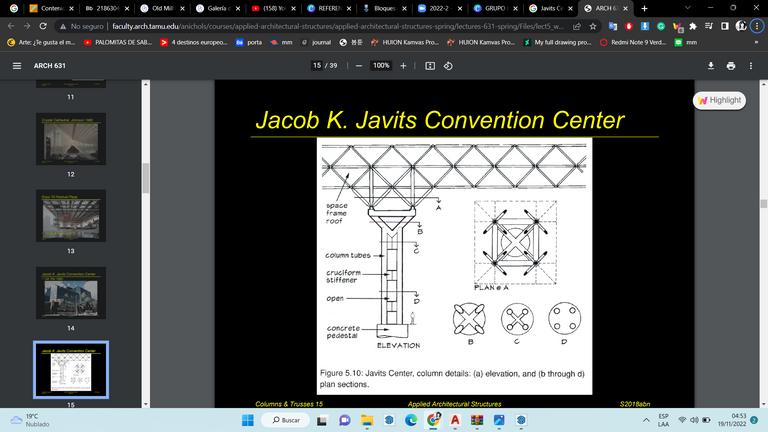The height and width of the screenshot is (432, 768).
Task: Zoom in the PDF with plus button
Action: [x=403, y=66]
